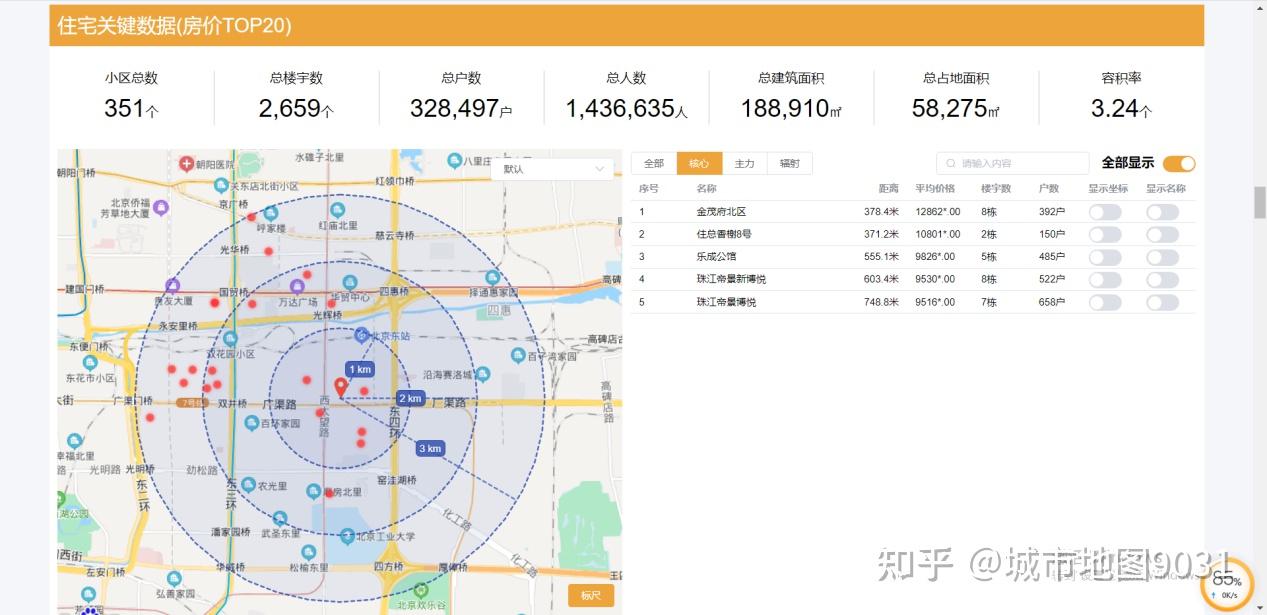Viewport: 1267px width, 615px height.
Task: Enable 显示名称 for 乐成公馆
Action: point(1162,256)
